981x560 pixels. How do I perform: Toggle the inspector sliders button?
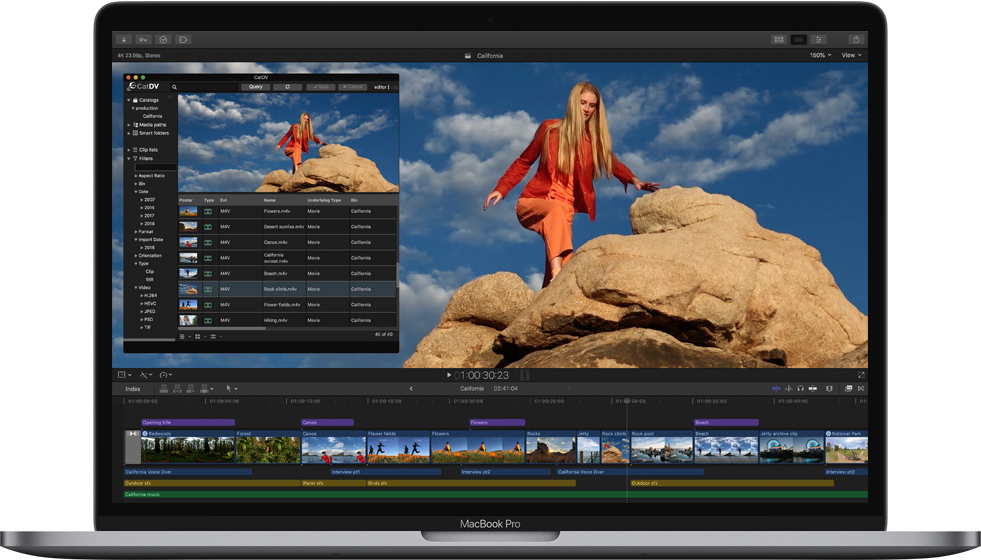(818, 39)
